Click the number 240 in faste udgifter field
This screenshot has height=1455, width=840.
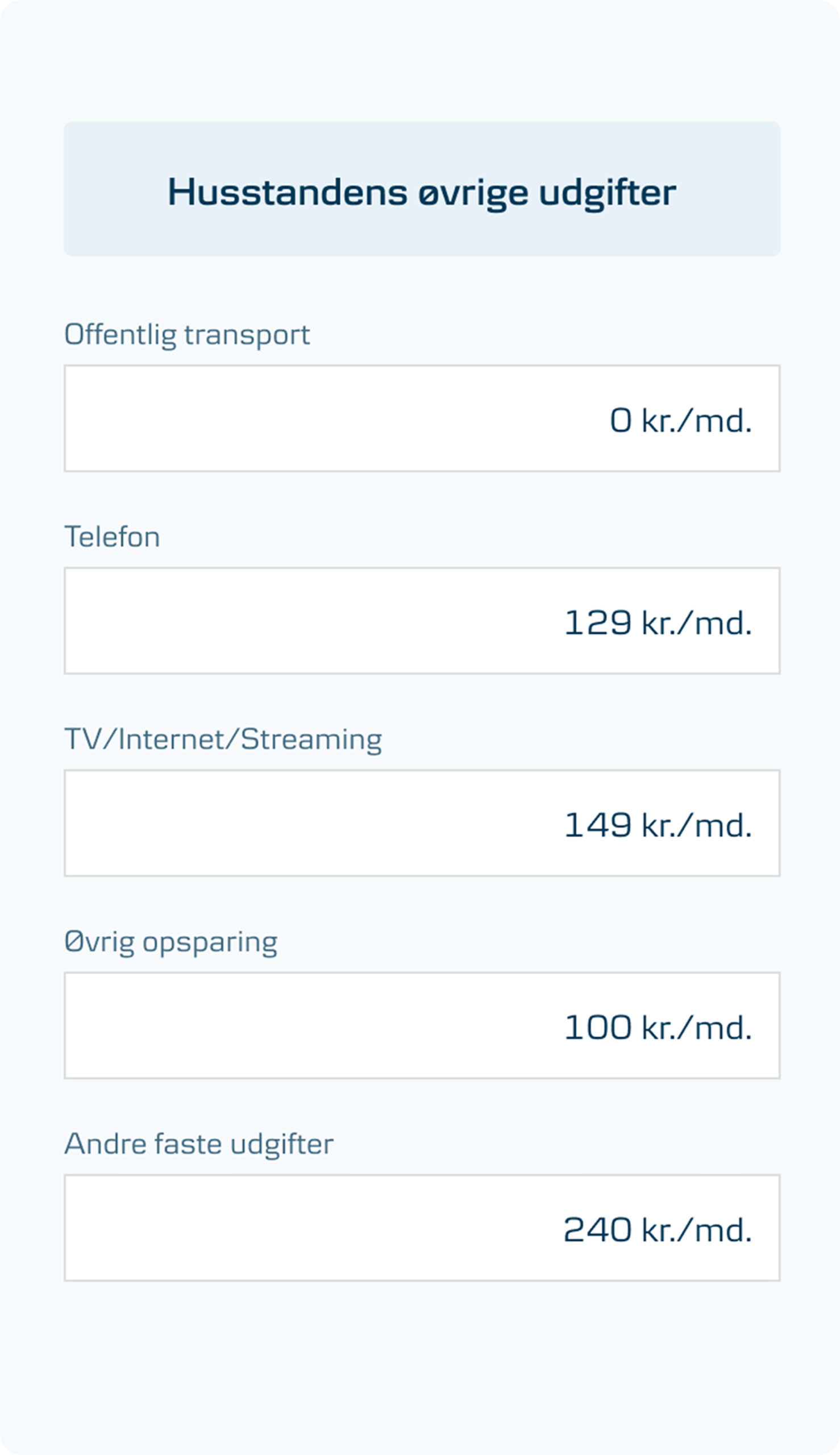[x=598, y=1230]
